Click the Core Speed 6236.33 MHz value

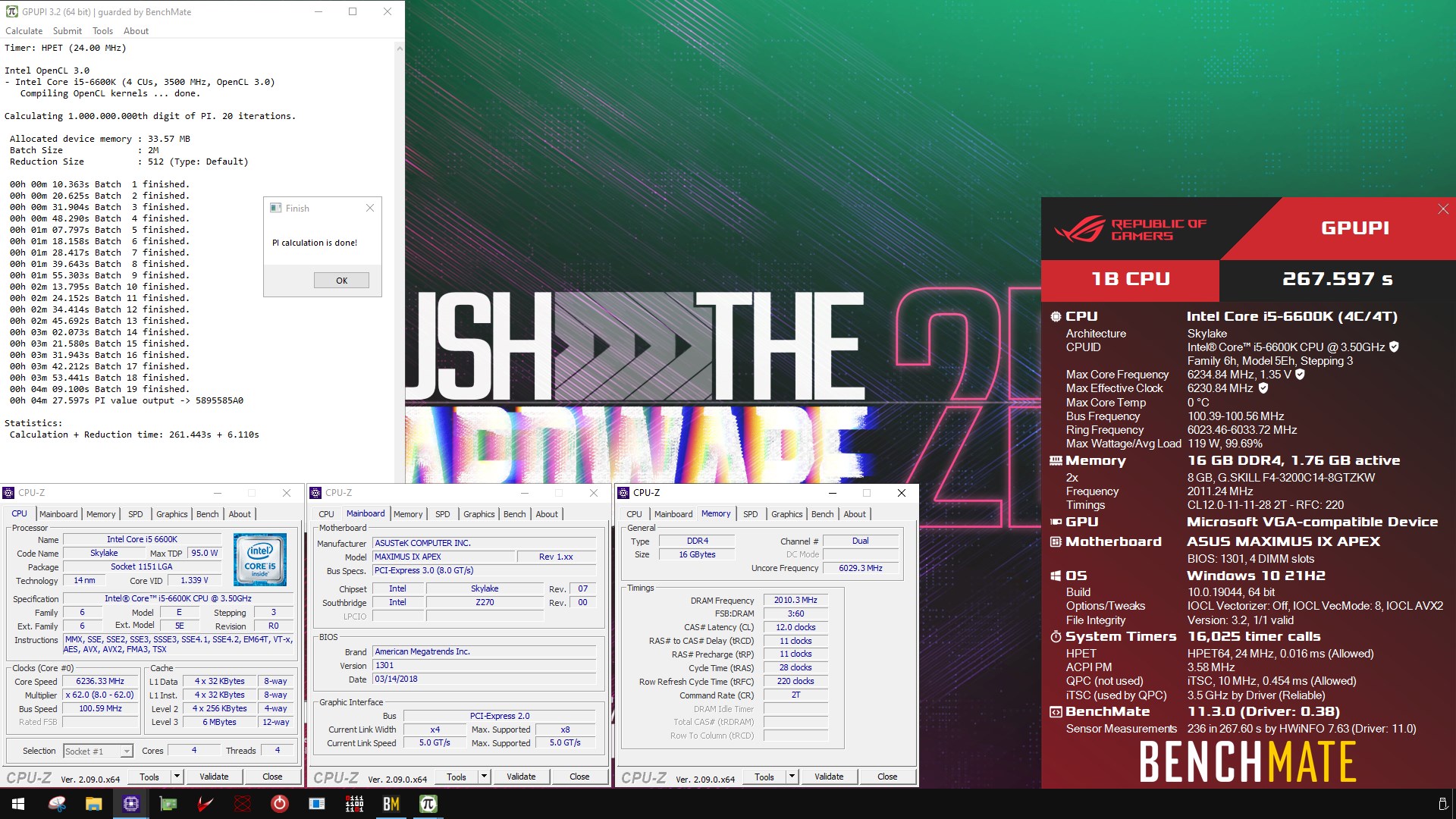100,681
